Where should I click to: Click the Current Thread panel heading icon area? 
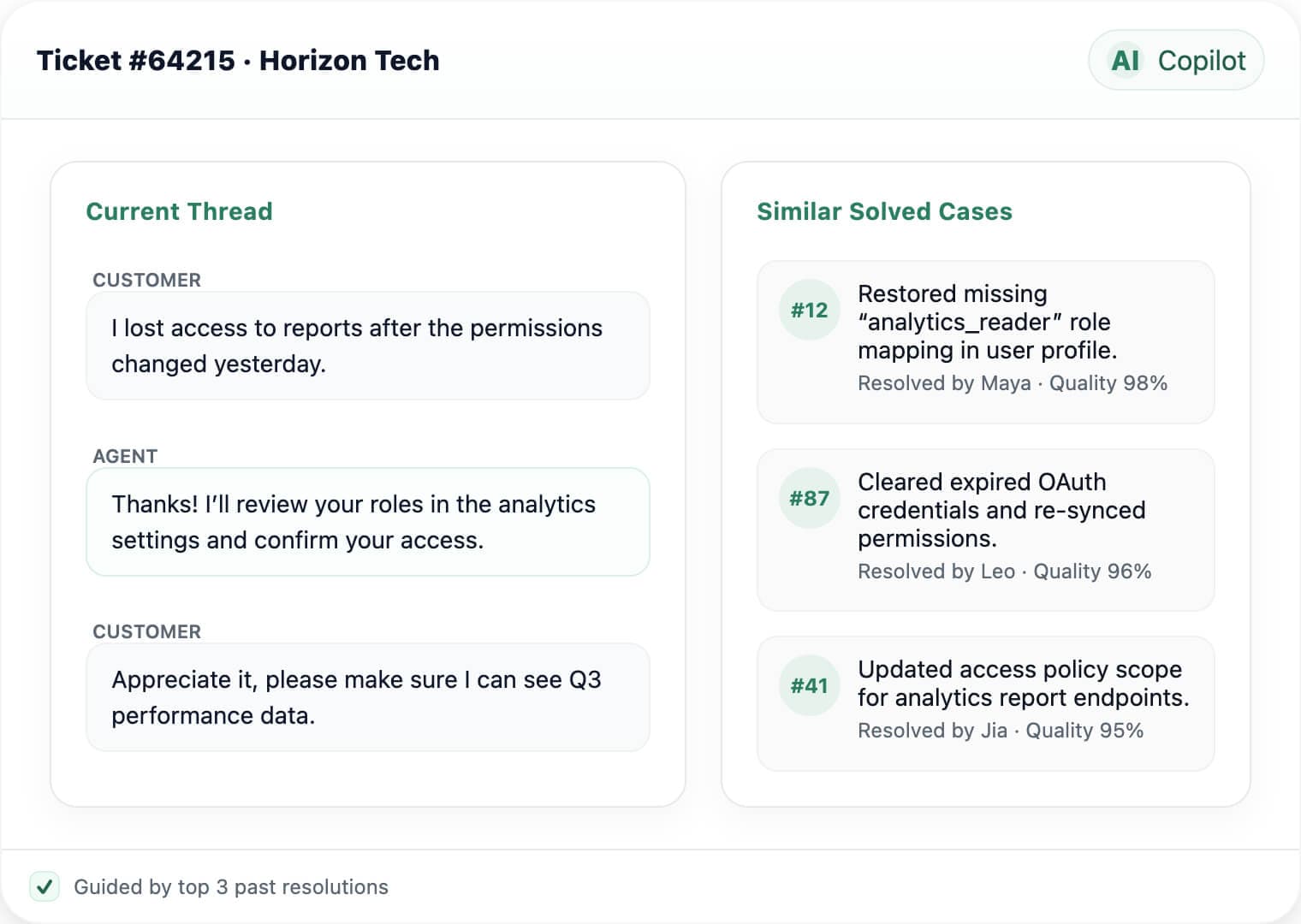pos(179,211)
